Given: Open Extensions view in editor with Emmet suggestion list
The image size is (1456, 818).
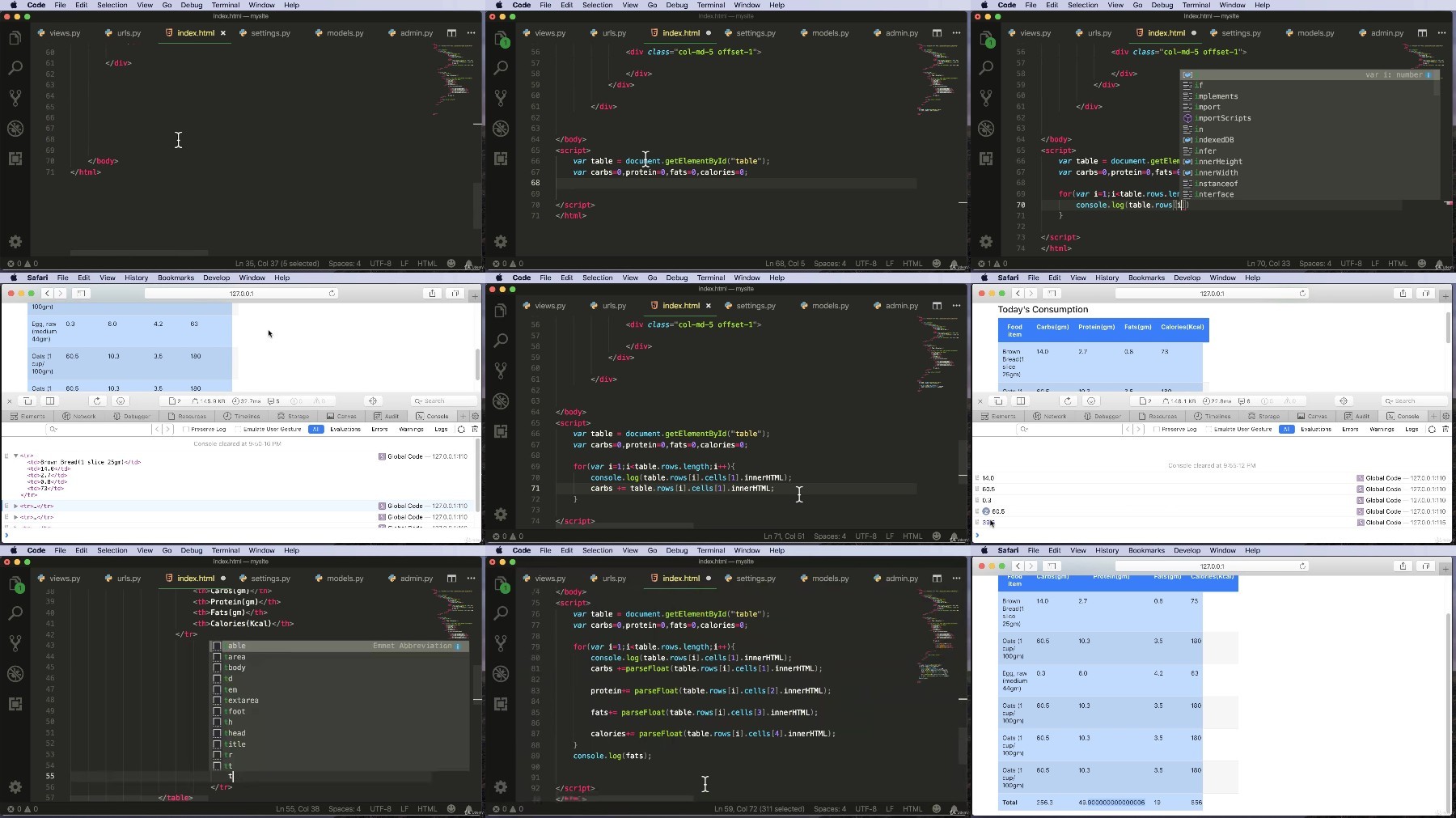Looking at the screenshot, I should click(x=15, y=704).
